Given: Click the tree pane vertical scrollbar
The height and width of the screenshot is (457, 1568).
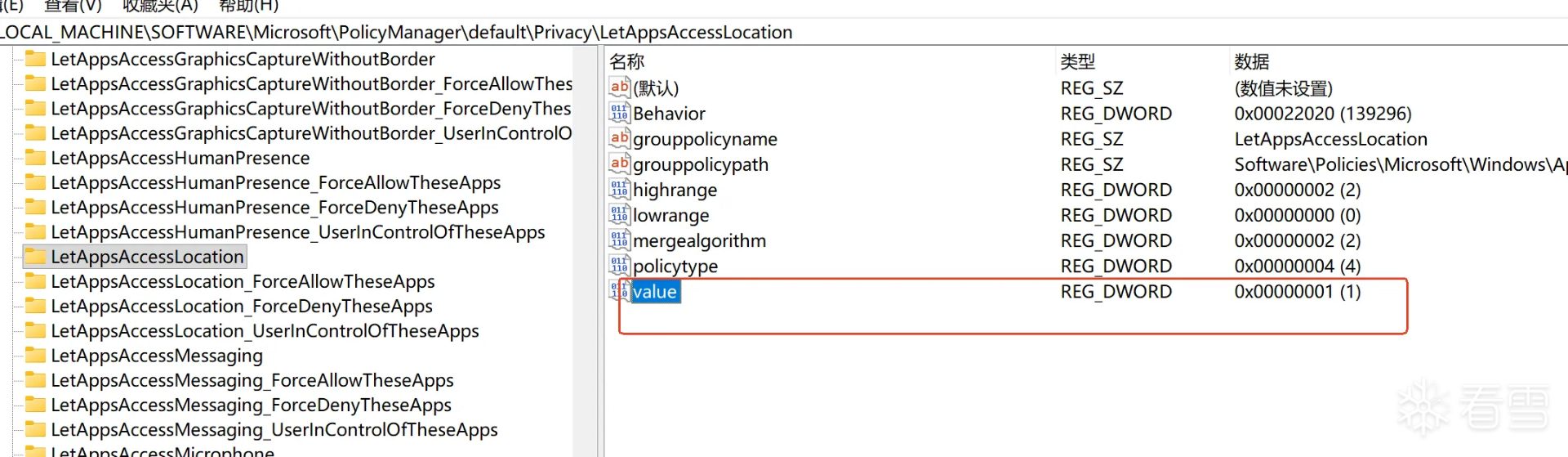Looking at the screenshot, I should tap(585, 245).
